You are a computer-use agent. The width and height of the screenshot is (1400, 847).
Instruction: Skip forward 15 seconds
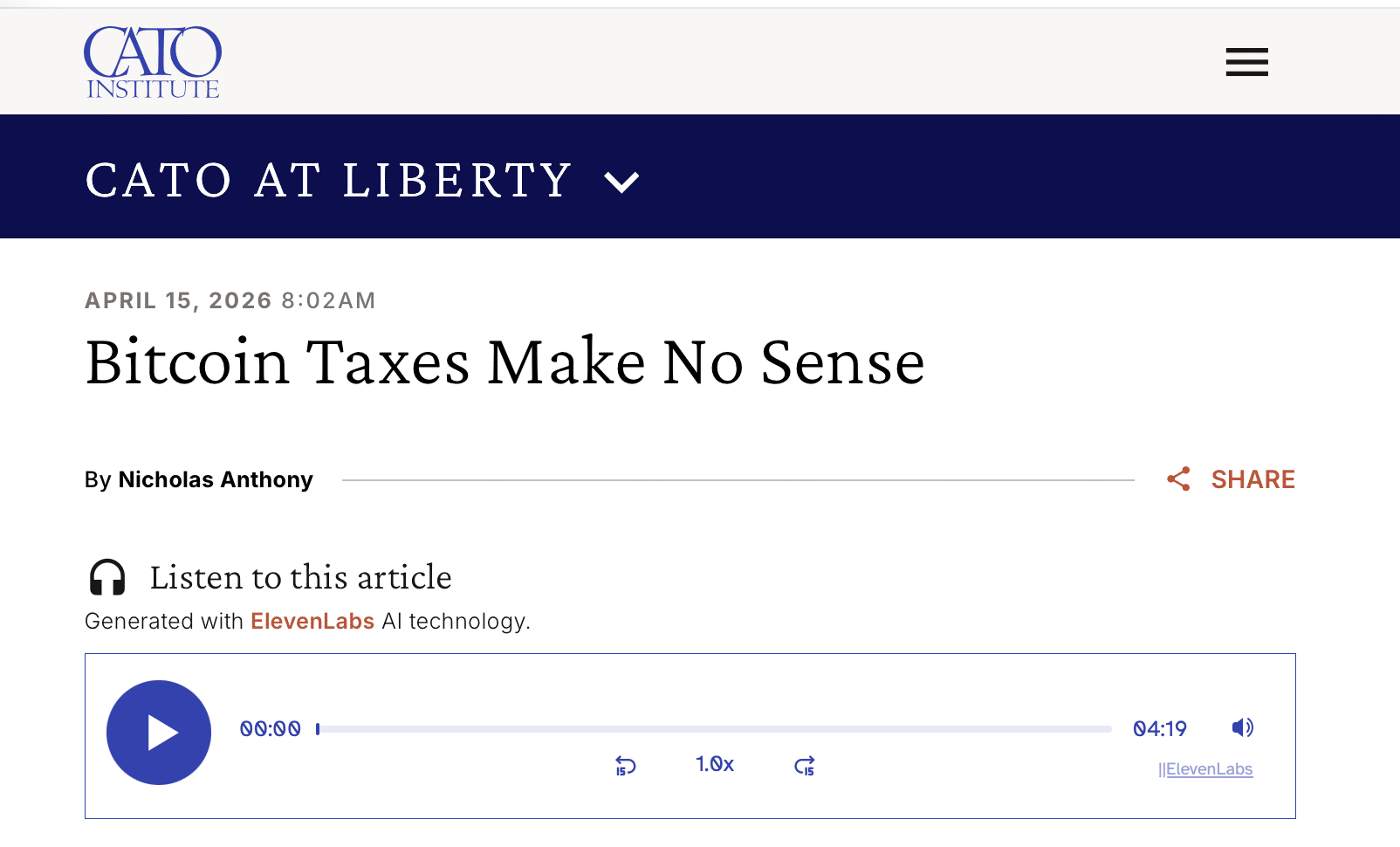pos(804,766)
